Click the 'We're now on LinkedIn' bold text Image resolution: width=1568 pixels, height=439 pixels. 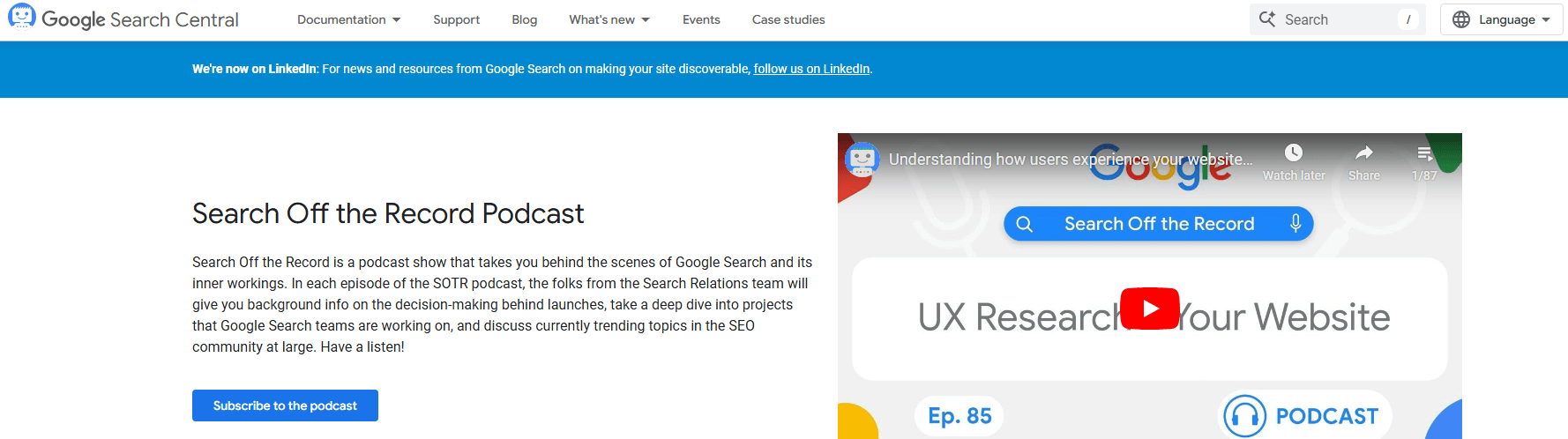254,69
